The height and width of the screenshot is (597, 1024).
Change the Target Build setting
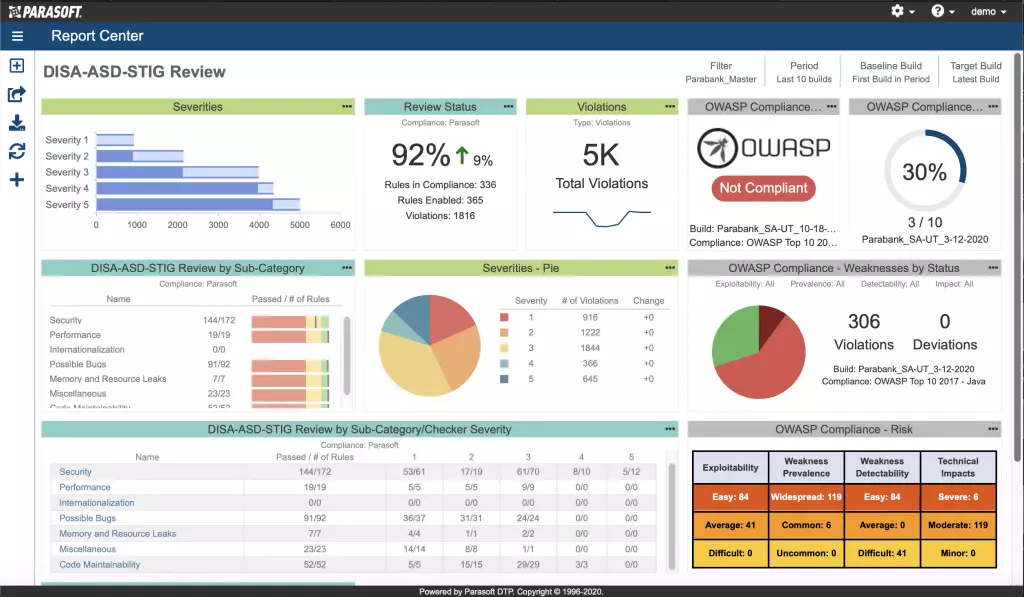pos(976,72)
